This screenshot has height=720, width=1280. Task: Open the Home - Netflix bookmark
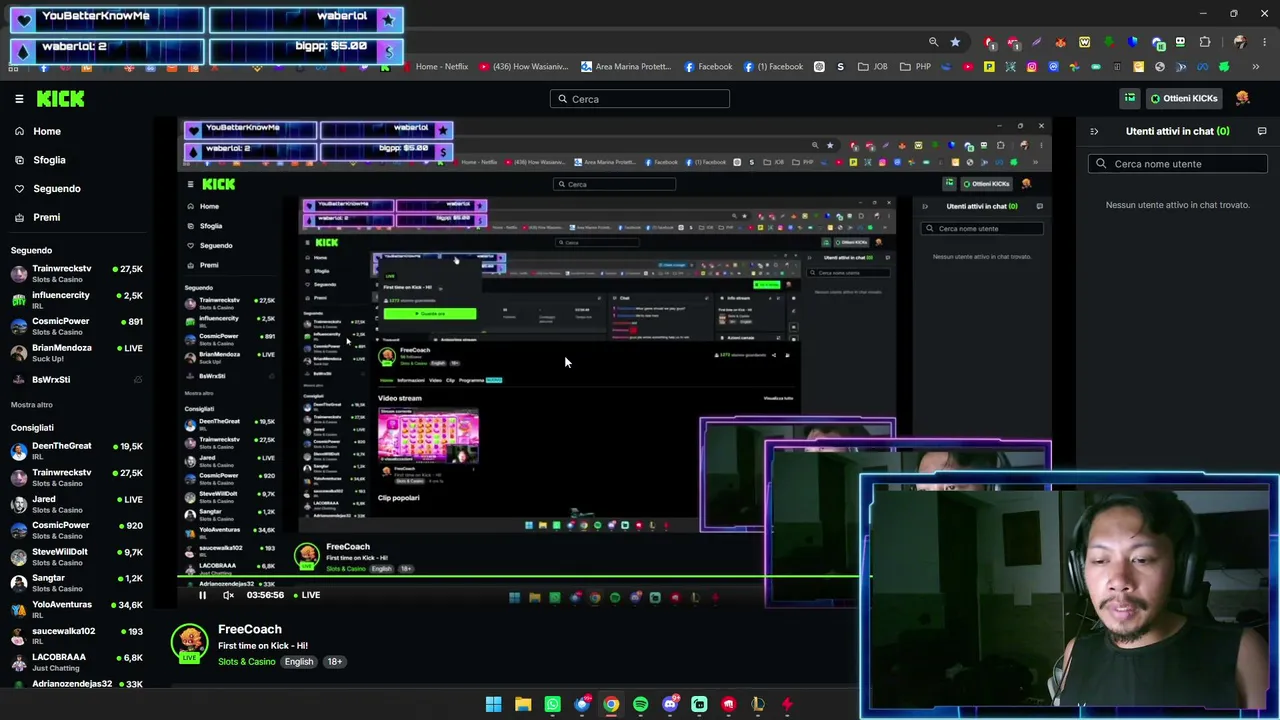pos(435,67)
